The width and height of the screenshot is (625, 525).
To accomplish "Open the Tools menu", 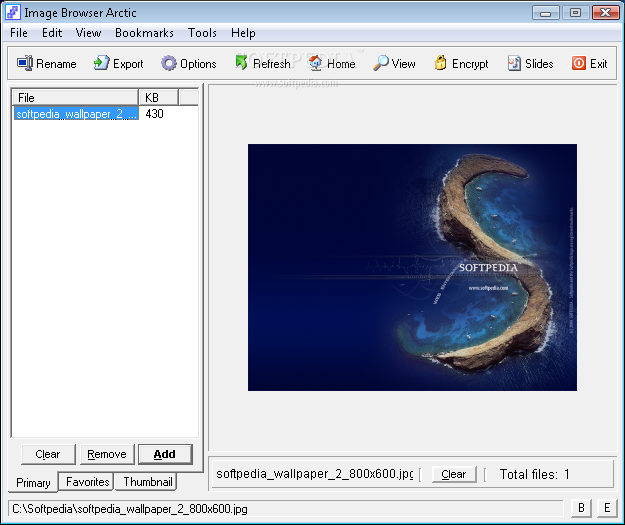I will point(202,33).
